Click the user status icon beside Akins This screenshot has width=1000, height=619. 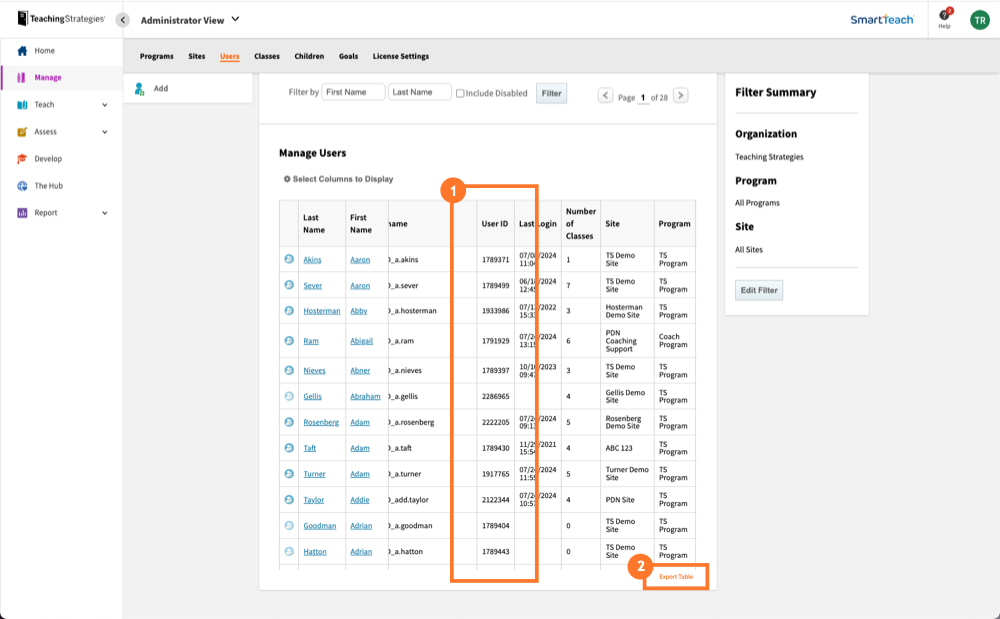coord(290,259)
